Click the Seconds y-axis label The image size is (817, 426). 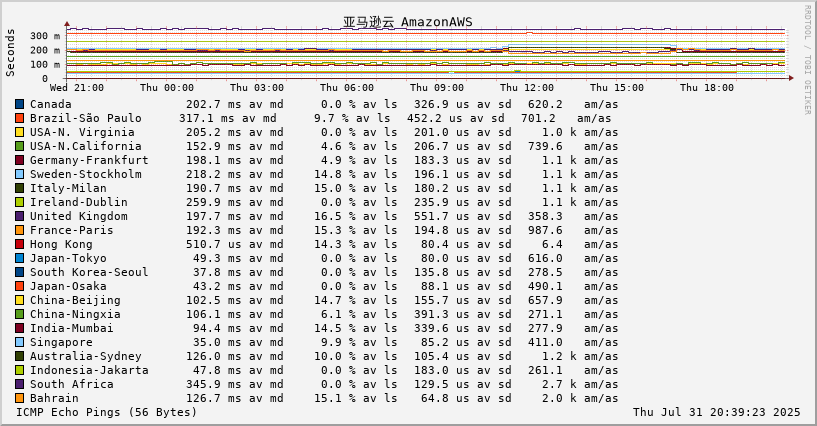click(x=10, y=53)
